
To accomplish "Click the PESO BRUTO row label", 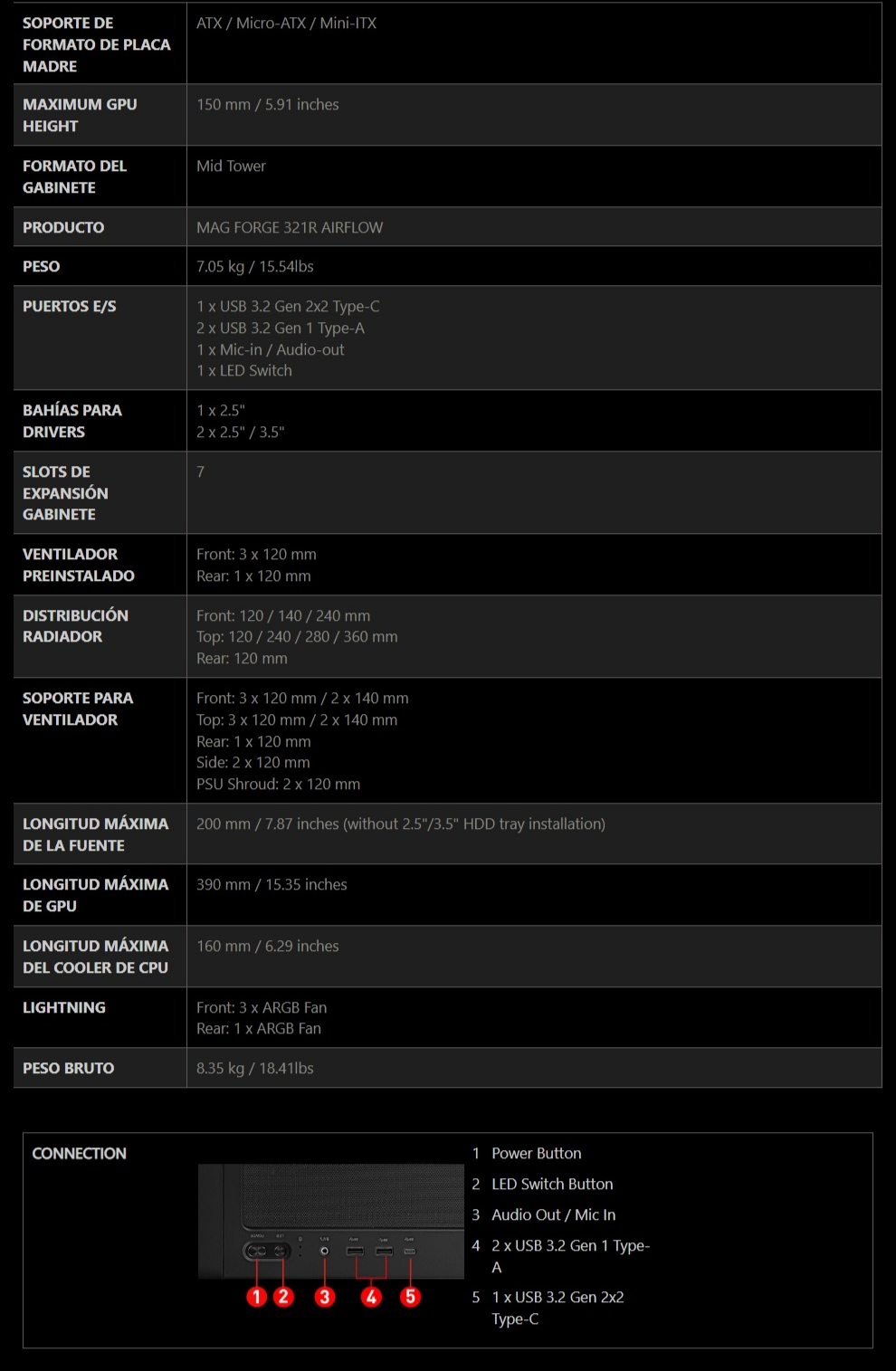I will (69, 1069).
